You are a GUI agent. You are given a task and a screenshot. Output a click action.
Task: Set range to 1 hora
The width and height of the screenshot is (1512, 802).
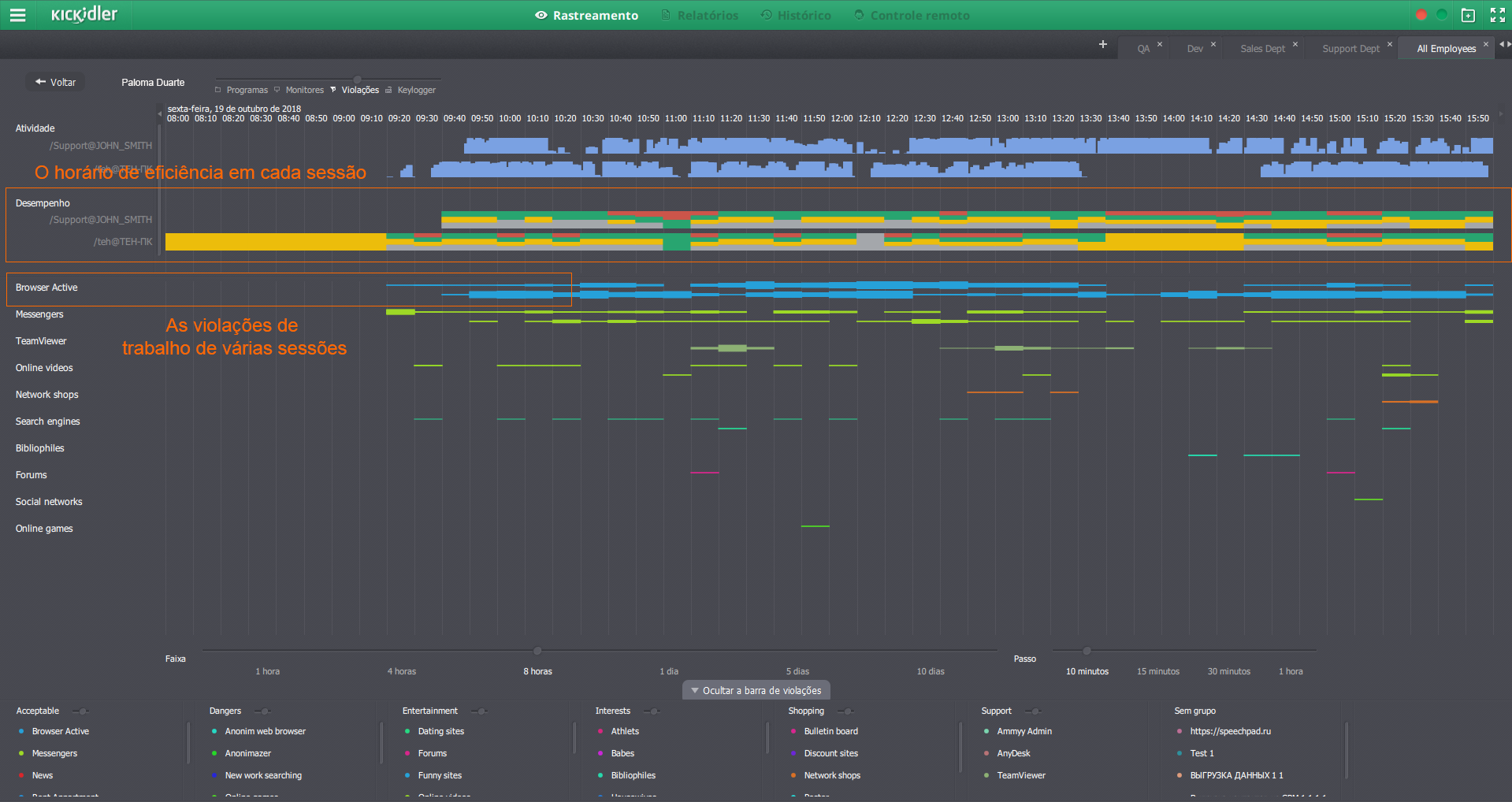tap(268, 671)
